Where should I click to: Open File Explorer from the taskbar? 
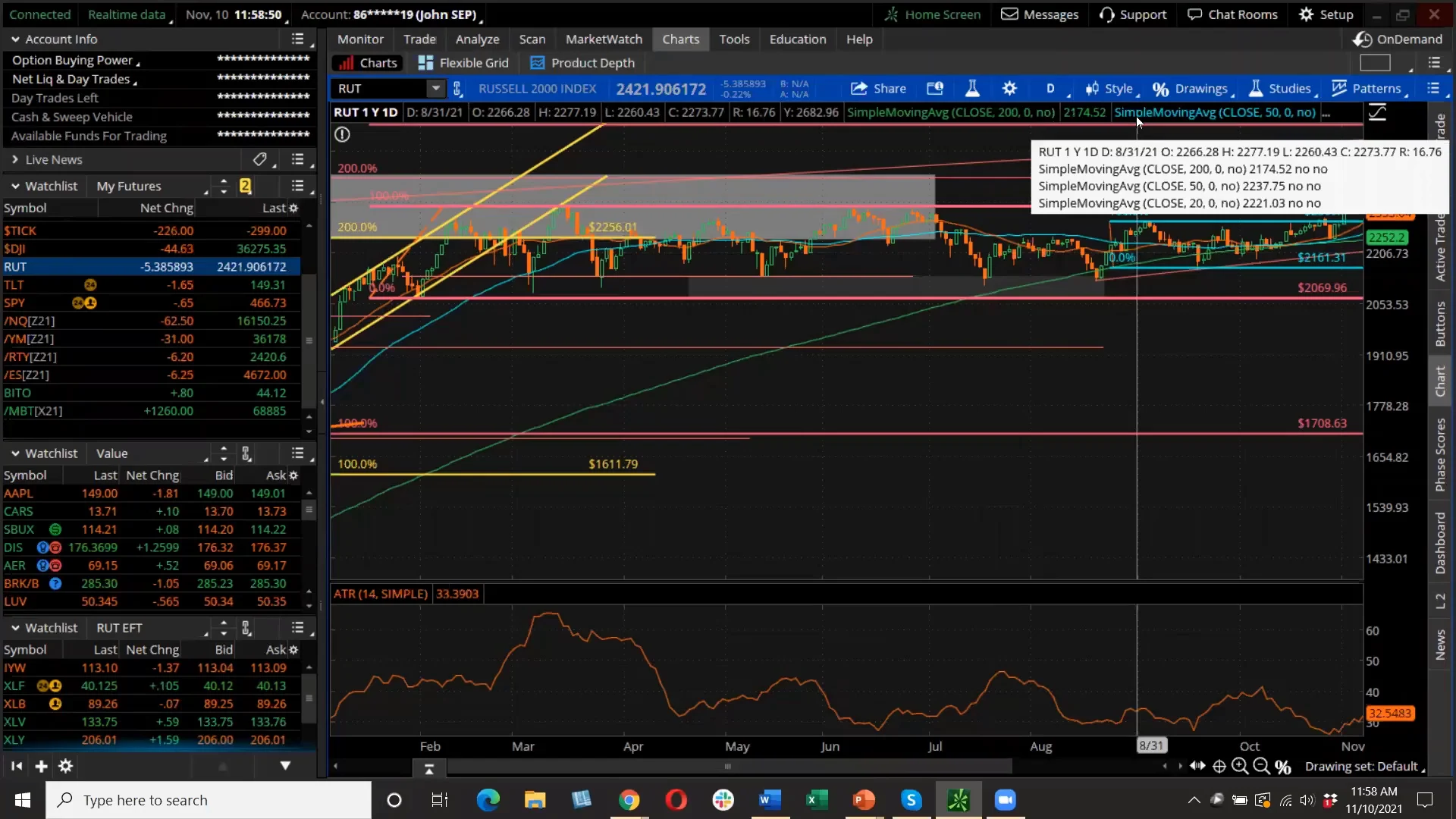click(535, 800)
